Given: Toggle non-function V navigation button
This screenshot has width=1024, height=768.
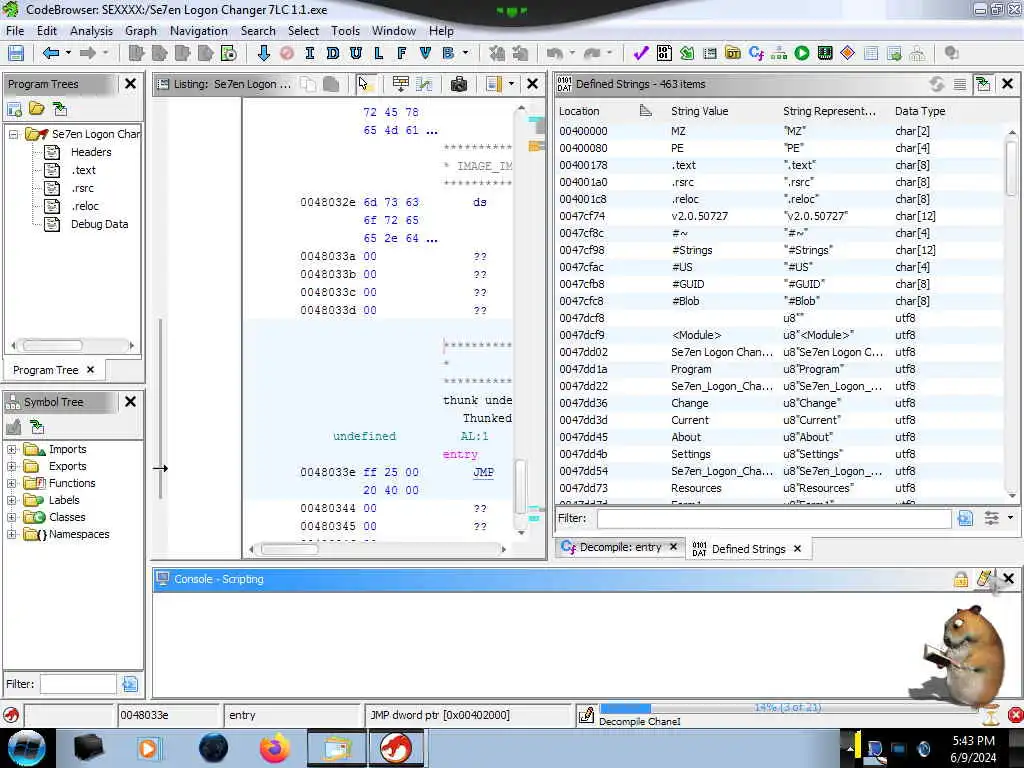Looking at the screenshot, I should [425, 54].
